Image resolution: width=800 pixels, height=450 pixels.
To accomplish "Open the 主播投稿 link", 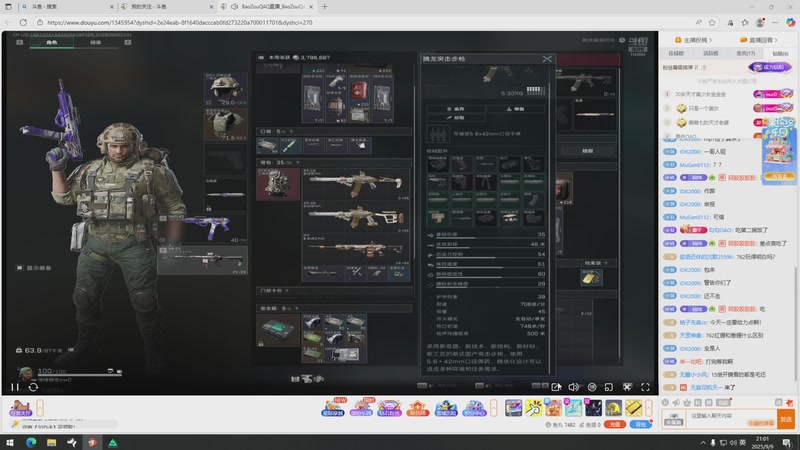I will coord(694,40).
